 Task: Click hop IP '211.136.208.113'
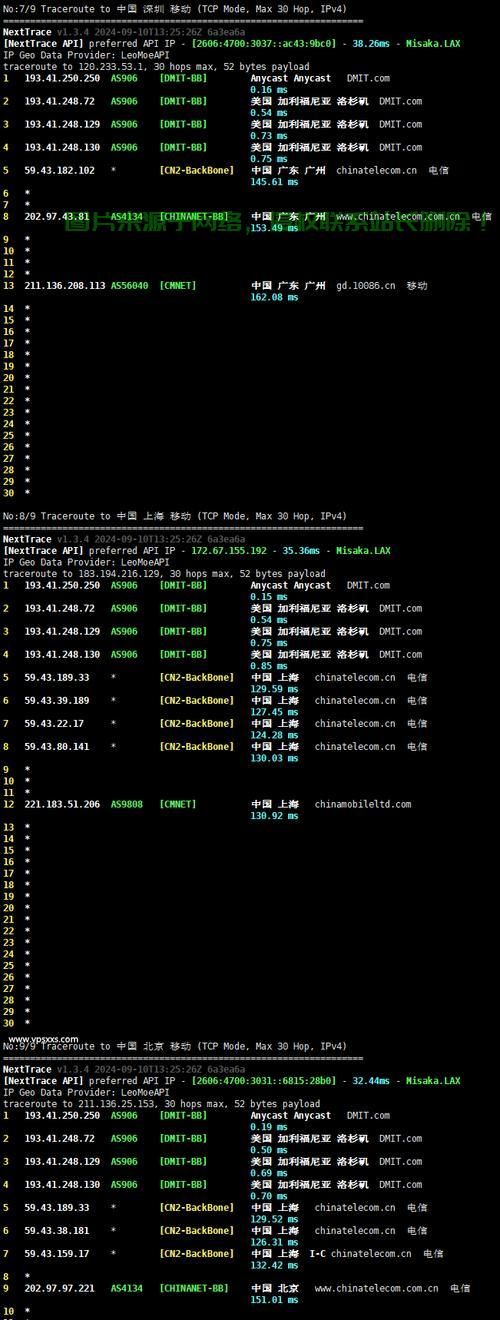click(65, 285)
